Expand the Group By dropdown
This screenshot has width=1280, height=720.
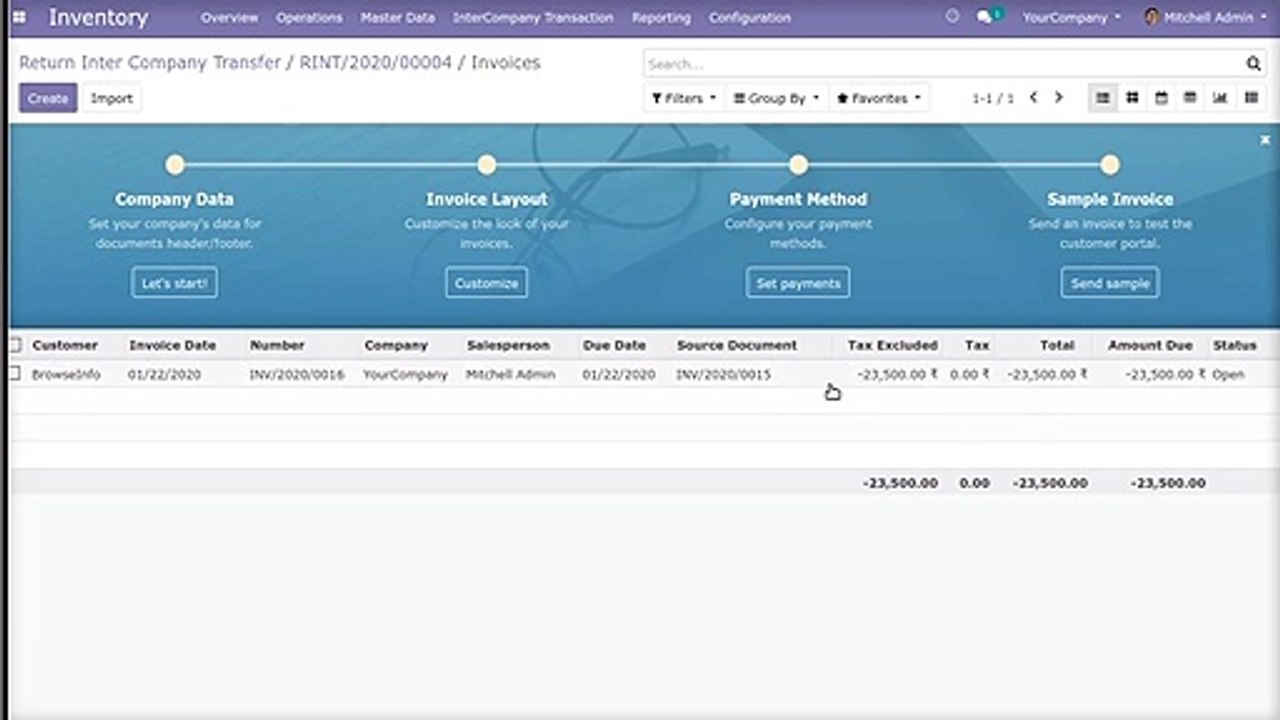coord(776,98)
